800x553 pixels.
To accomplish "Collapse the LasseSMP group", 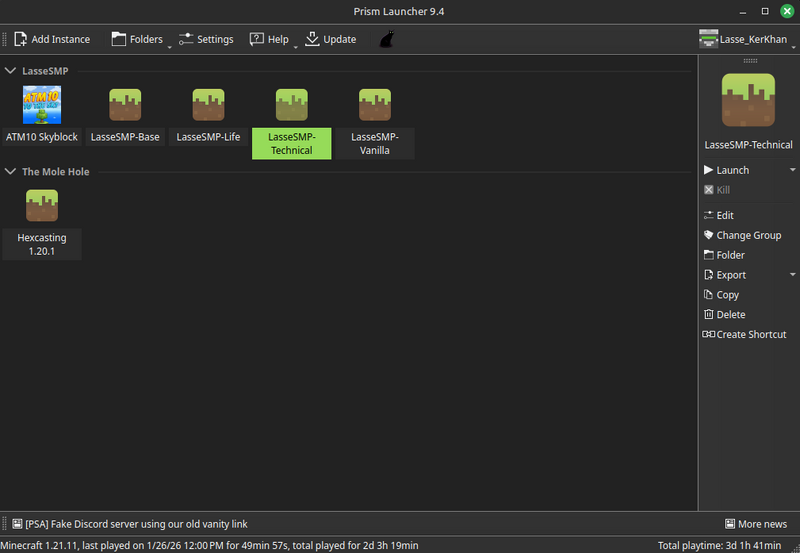I will 11,71.
